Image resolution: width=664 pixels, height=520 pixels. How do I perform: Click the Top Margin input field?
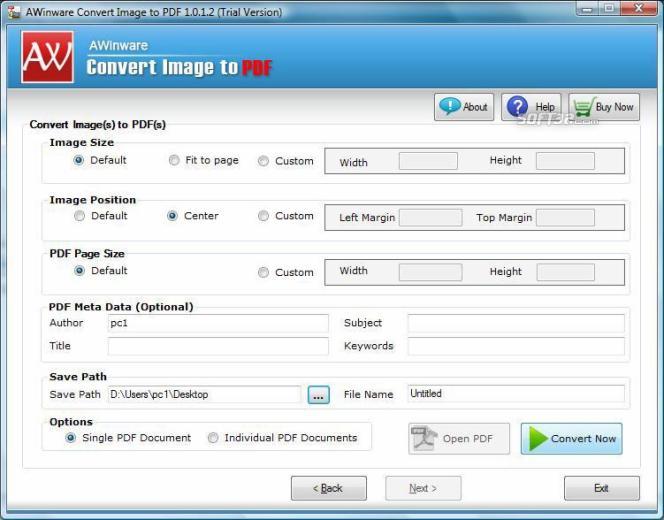(565, 218)
